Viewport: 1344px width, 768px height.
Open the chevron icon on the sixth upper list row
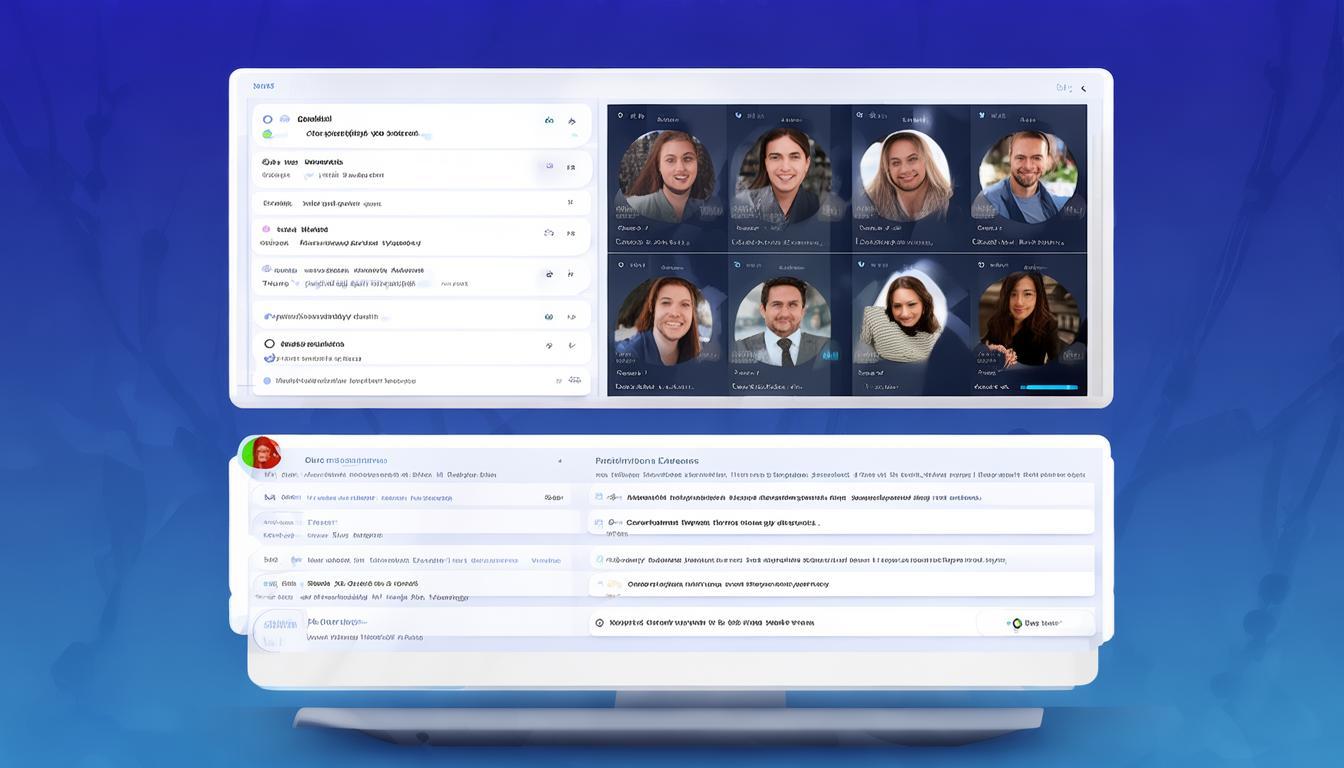tap(571, 316)
